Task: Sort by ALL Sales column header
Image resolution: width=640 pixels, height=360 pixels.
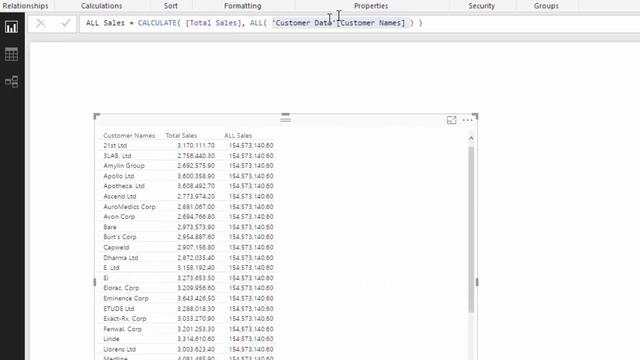Action: (238, 136)
